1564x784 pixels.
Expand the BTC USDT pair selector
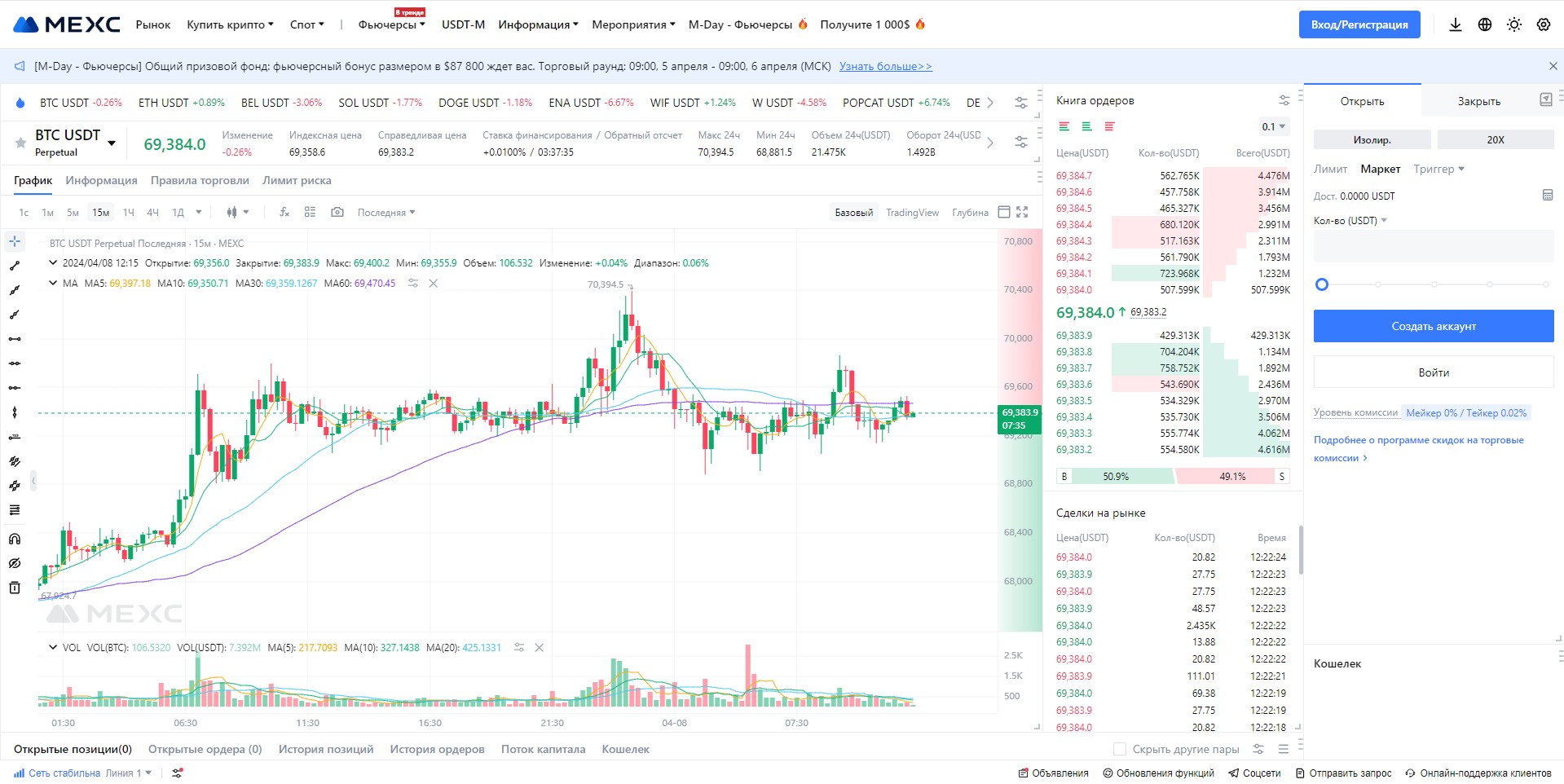[112, 143]
